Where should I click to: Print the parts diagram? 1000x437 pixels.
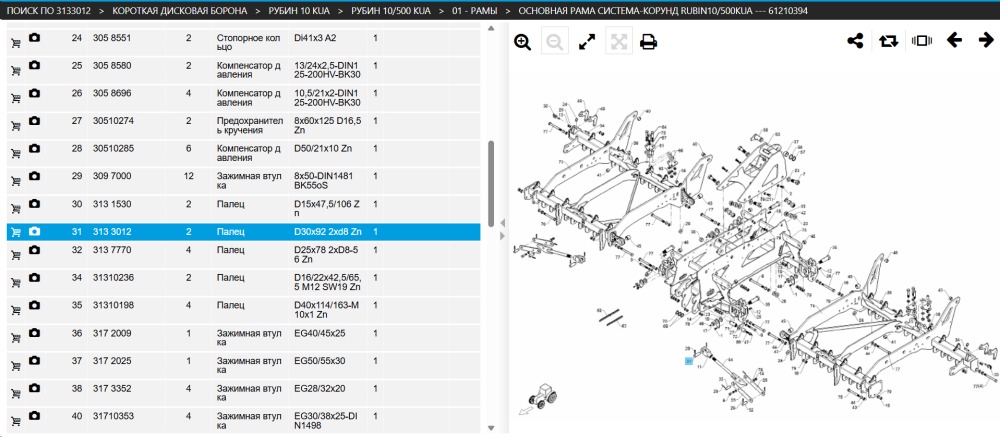tap(649, 43)
